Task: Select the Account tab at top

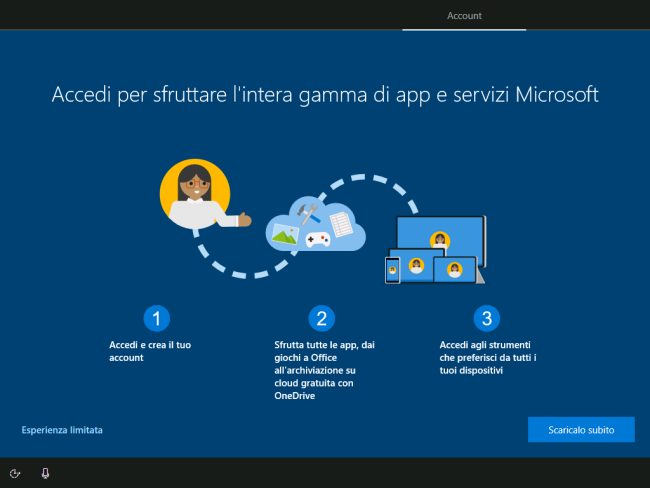Action: (x=464, y=16)
